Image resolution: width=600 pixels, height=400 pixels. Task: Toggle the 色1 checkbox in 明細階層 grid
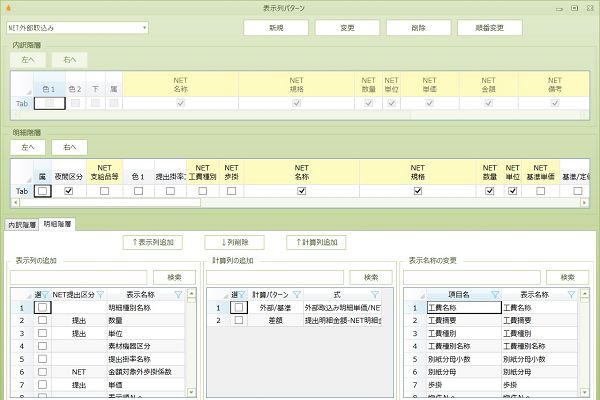139,191
